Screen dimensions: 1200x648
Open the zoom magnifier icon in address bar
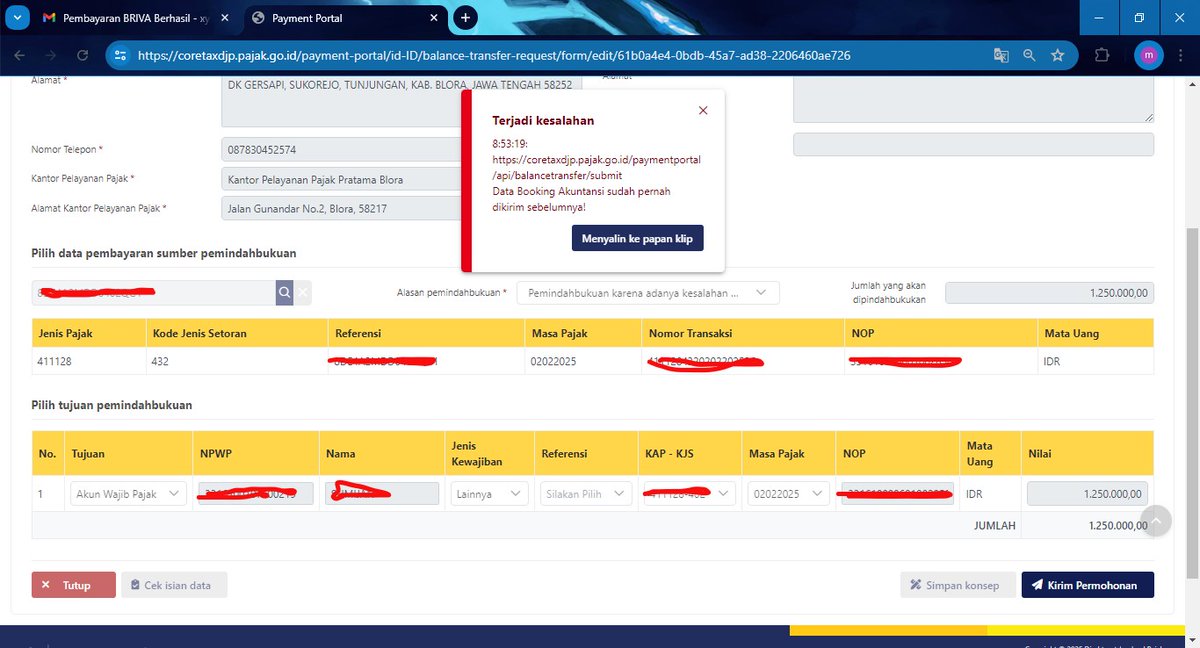(1029, 56)
